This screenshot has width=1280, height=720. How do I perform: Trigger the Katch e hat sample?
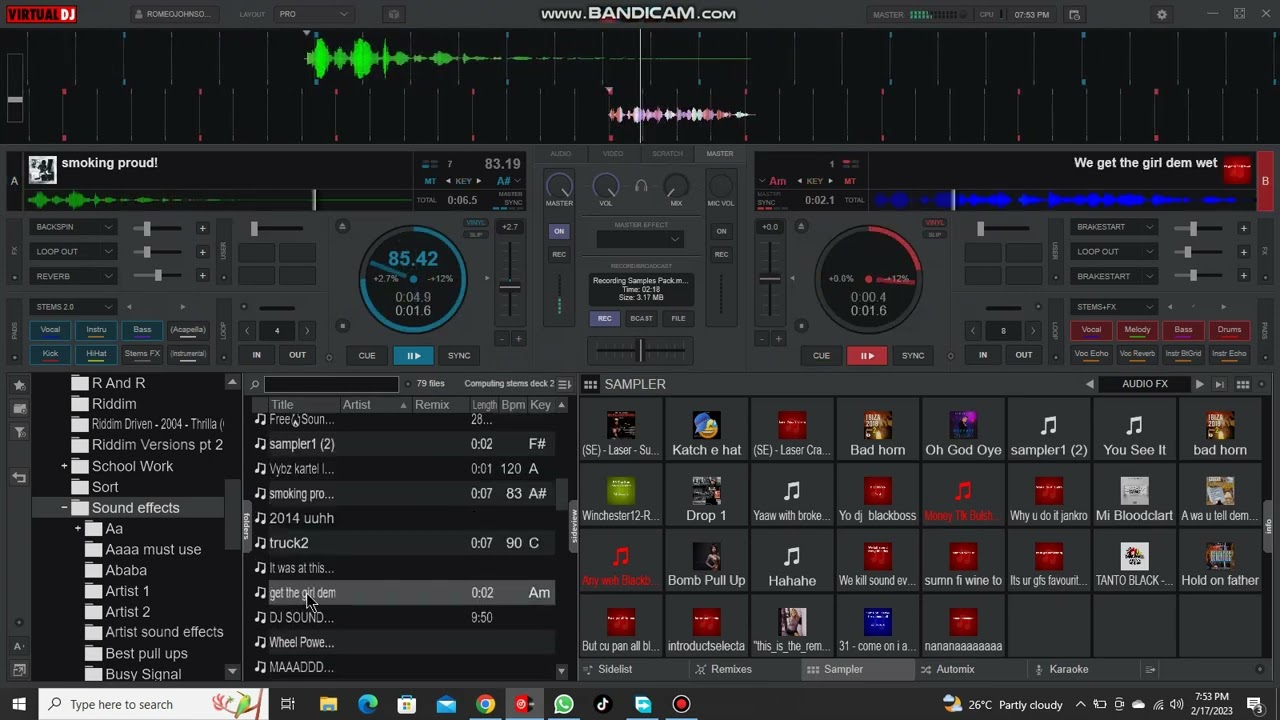pyautogui.click(x=706, y=431)
